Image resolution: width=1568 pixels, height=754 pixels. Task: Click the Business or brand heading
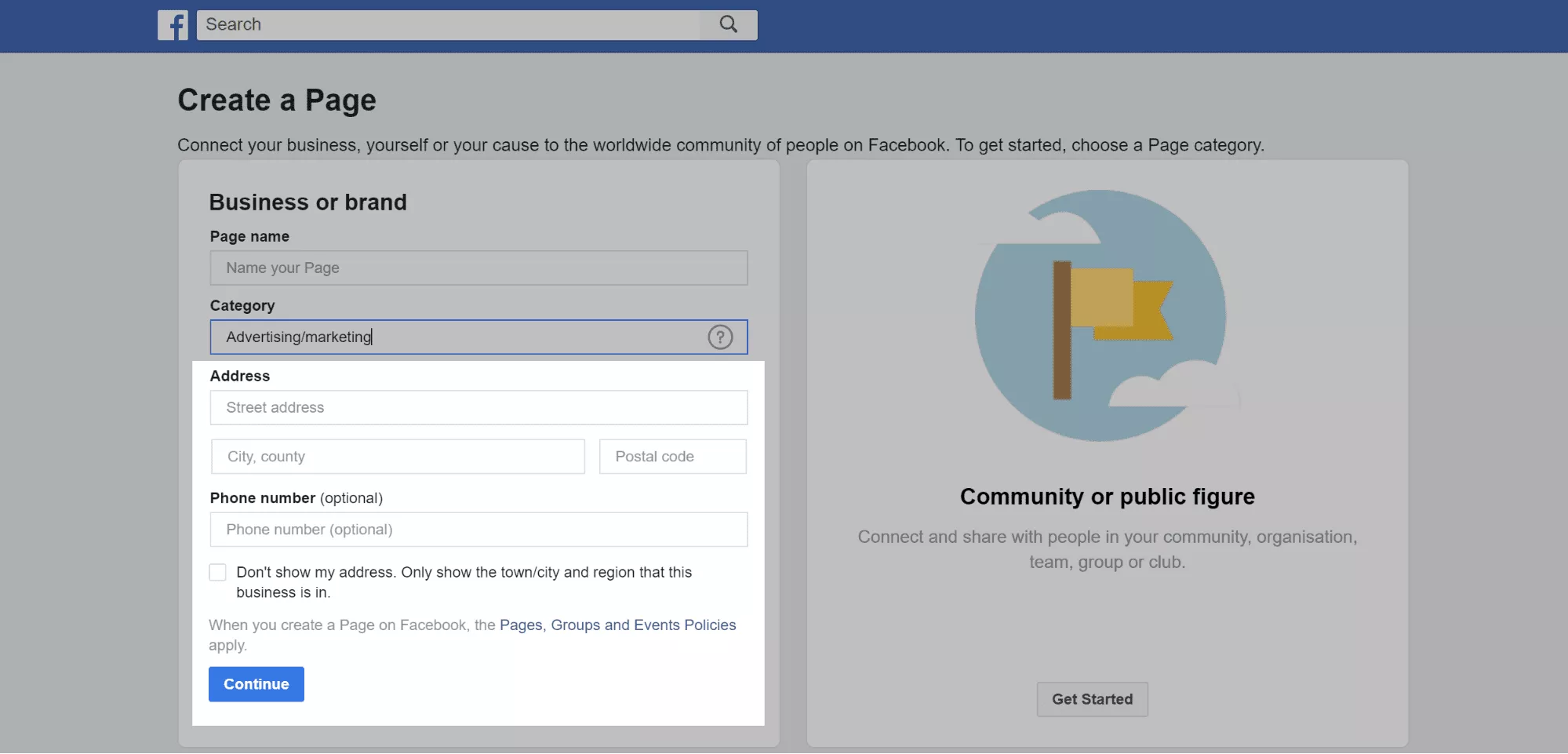308,202
